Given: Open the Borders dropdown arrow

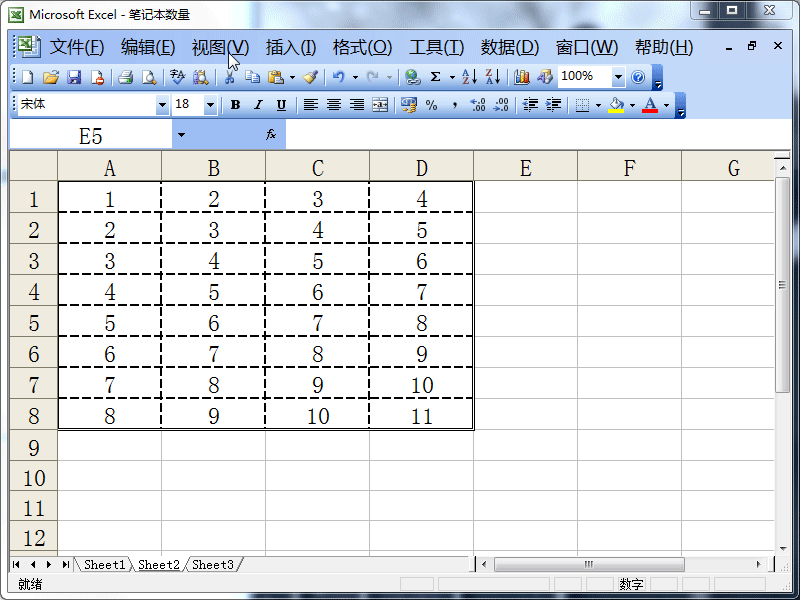Looking at the screenshot, I should [598, 106].
